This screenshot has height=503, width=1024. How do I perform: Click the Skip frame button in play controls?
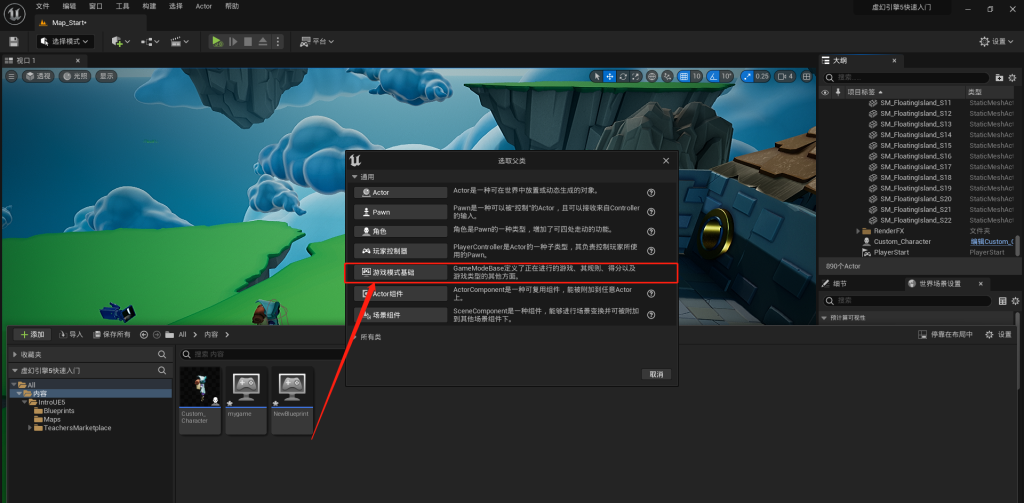click(x=233, y=41)
